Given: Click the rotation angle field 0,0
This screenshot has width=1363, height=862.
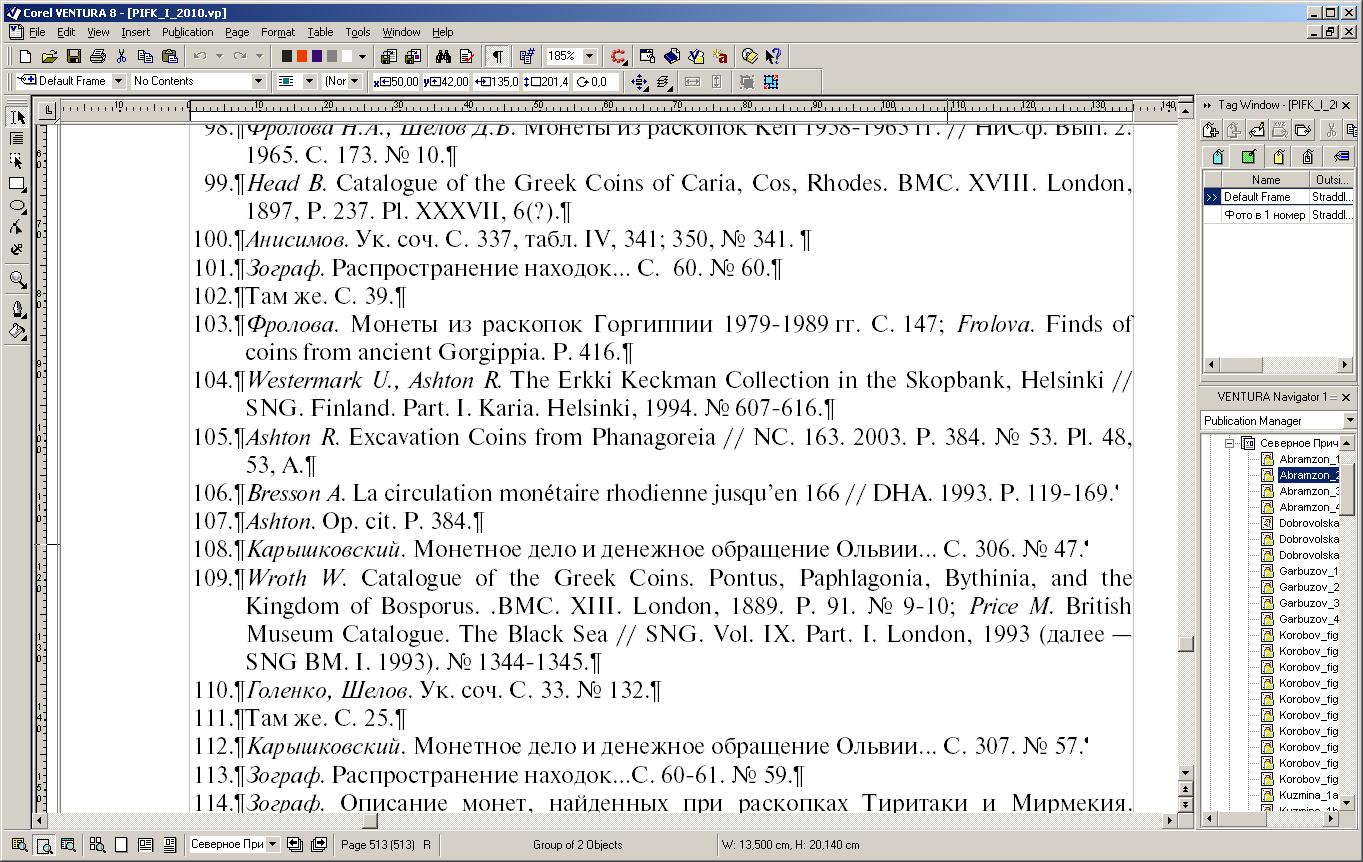Looking at the screenshot, I should [x=597, y=82].
